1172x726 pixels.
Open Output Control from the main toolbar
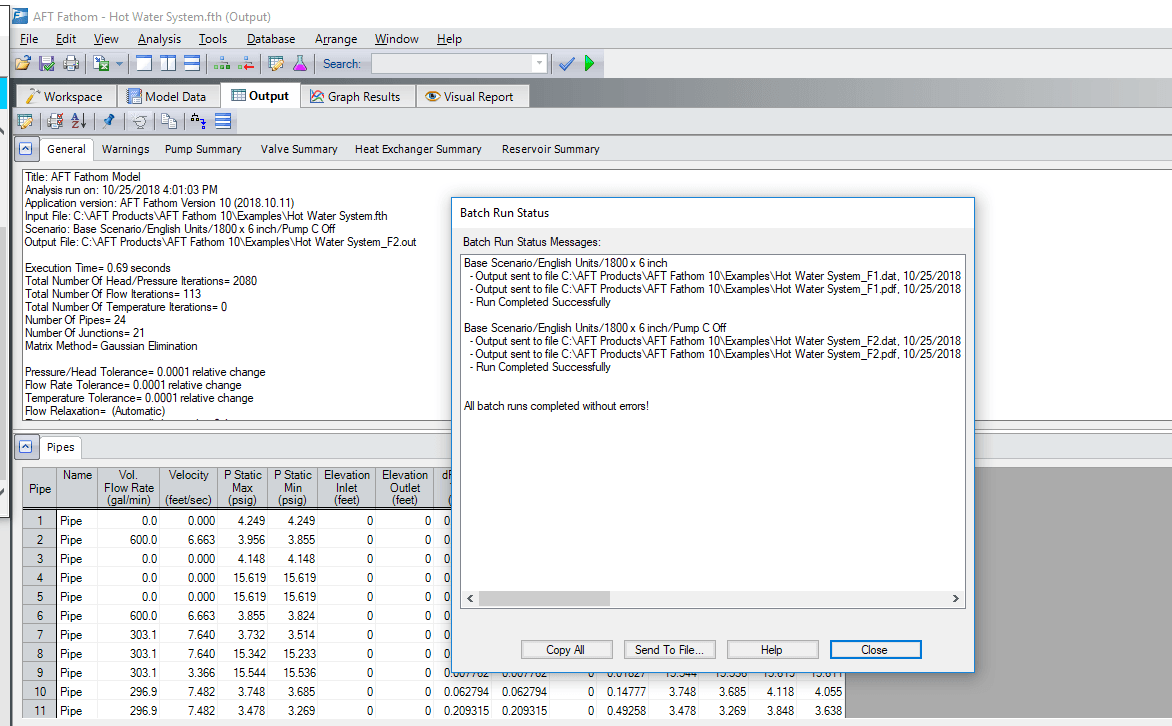[276, 64]
